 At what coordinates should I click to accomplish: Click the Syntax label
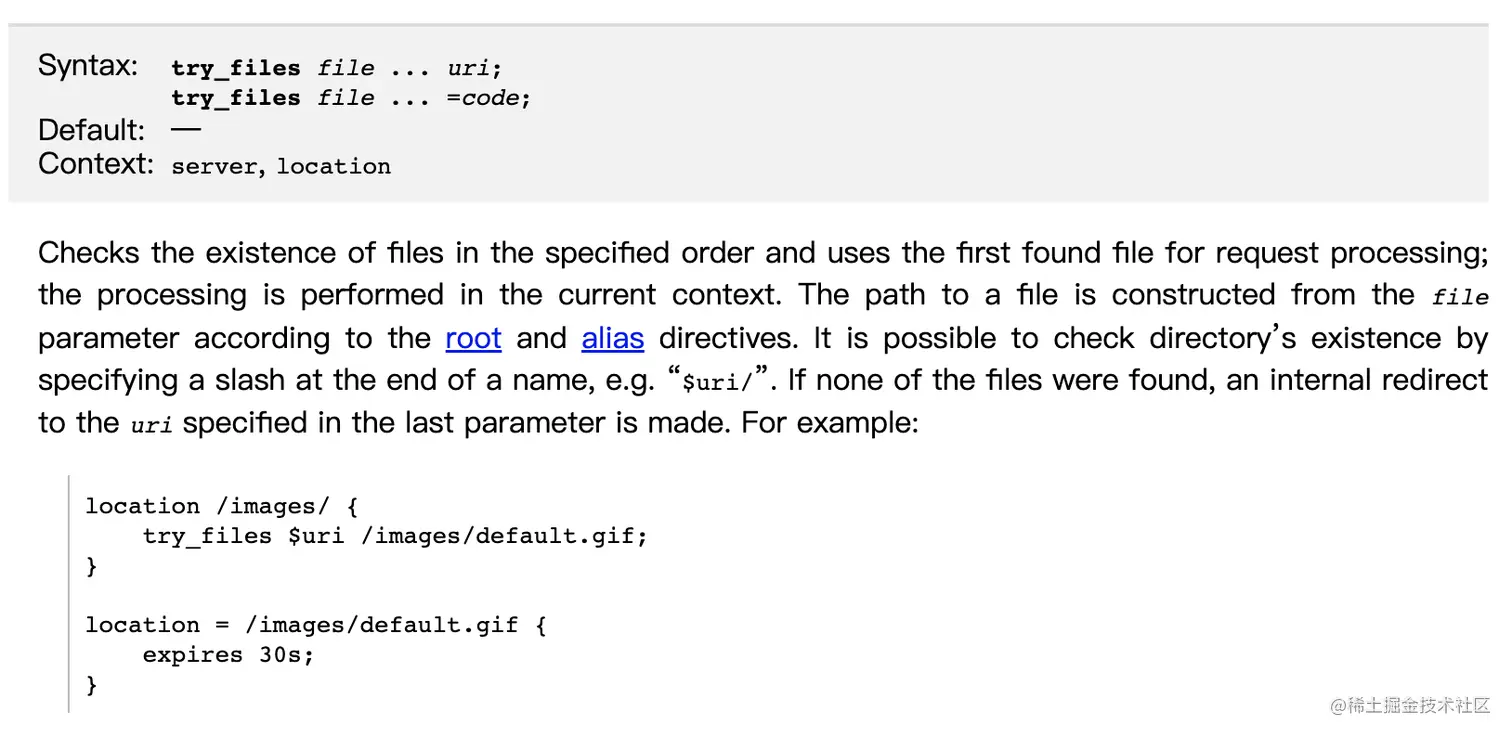click(88, 66)
